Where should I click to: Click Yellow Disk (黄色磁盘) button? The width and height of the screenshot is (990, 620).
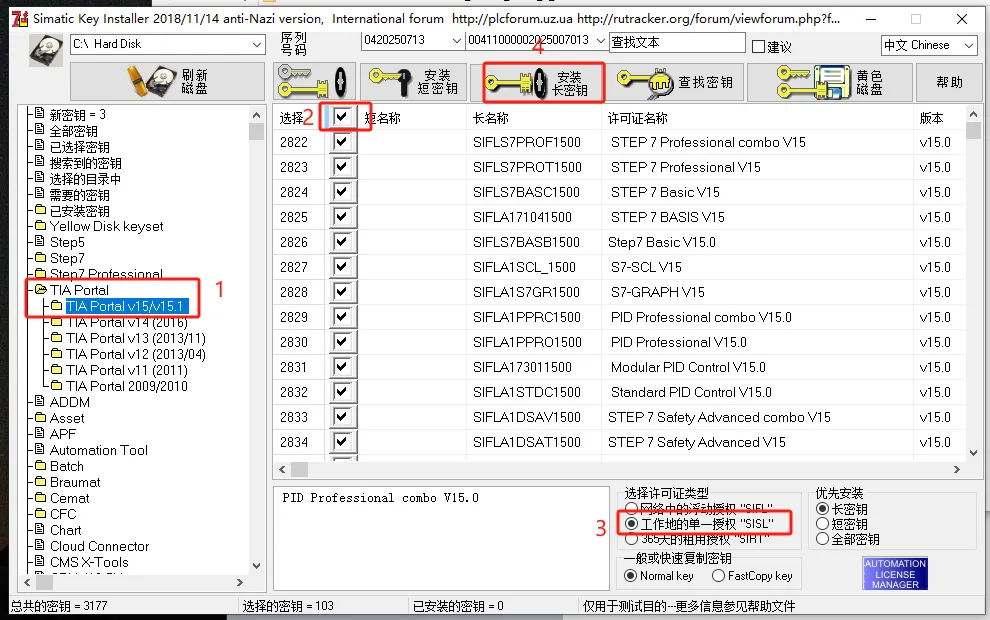tap(830, 82)
